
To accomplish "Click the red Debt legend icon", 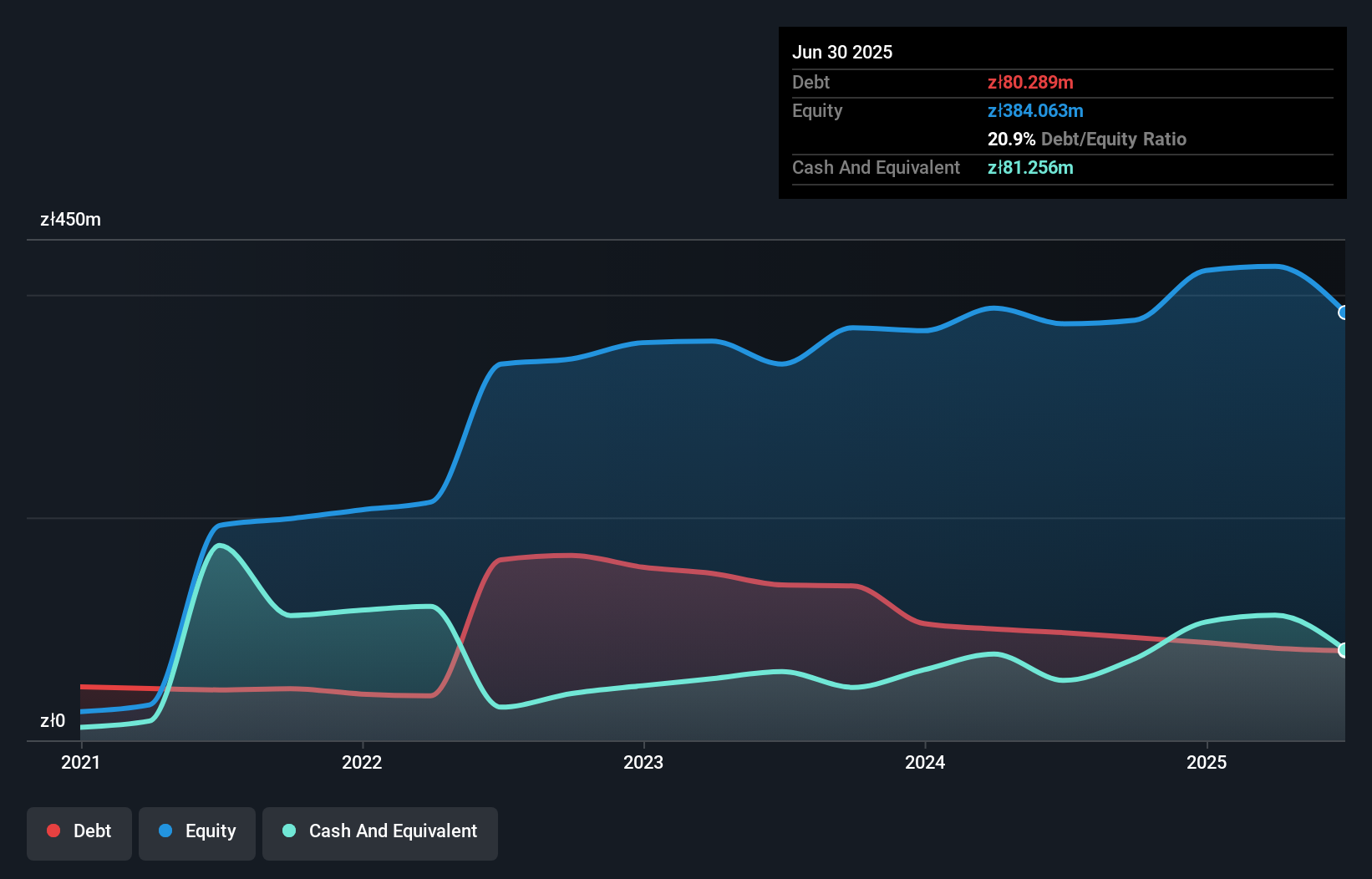I will tap(53, 831).
